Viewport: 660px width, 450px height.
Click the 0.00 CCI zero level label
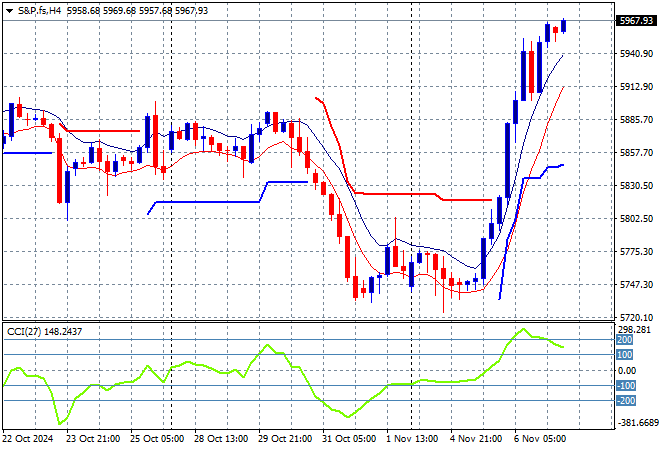pyautogui.click(x=626, y=370)
